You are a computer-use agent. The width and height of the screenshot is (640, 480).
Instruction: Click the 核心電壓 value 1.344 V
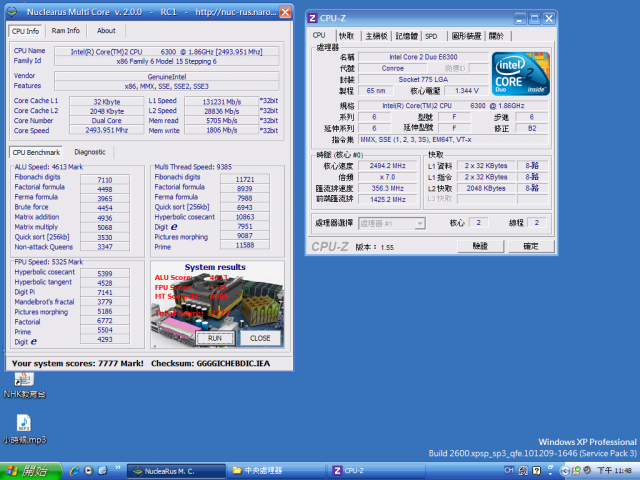[467, 91]
